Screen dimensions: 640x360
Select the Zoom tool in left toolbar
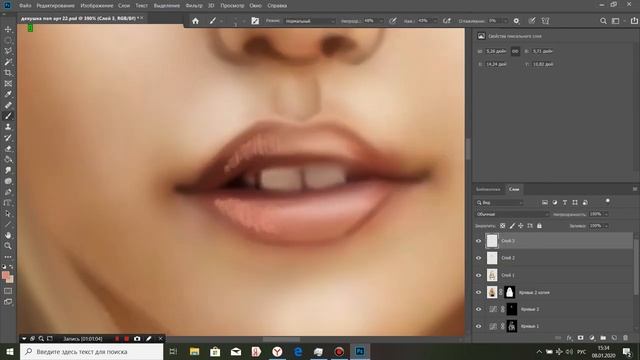point(8,246)
